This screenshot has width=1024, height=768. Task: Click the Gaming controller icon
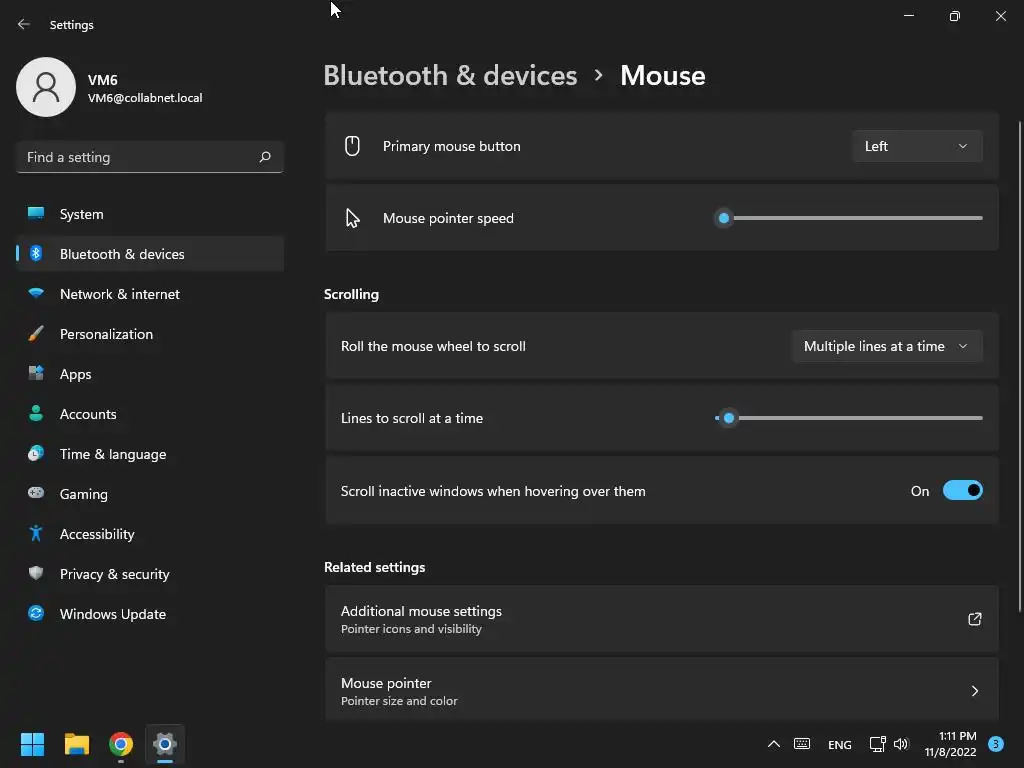tap(36, 494)
